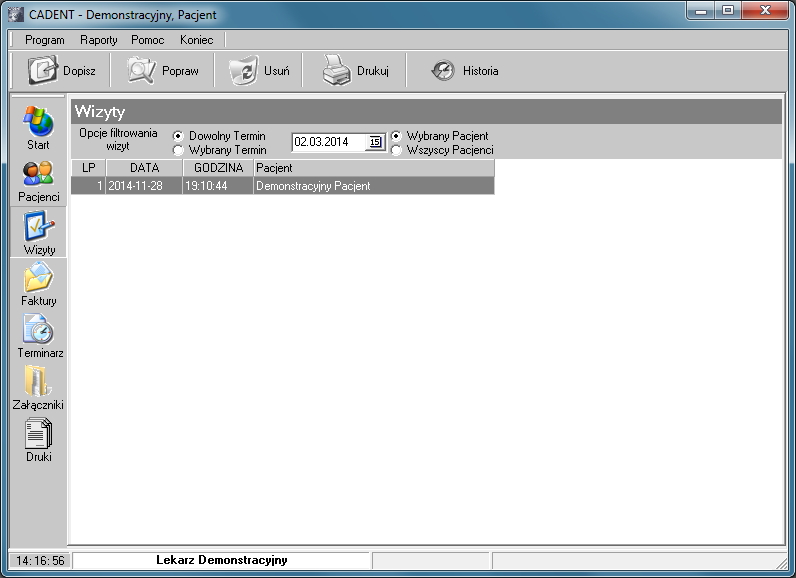Screen dimensions: 796x578
Task: Open the Druki forms section
Action: pyautogui.click(x=38, y=434)
